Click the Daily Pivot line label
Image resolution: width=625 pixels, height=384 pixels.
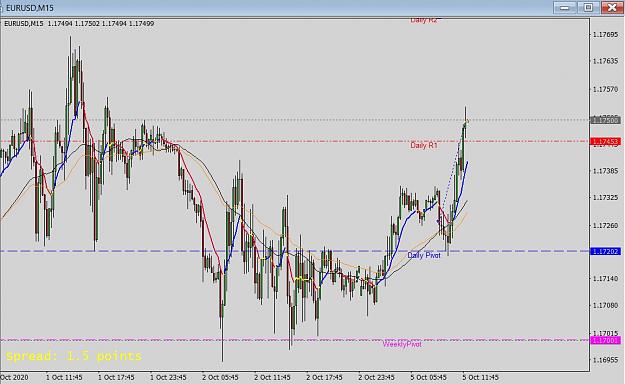tap(424, 255)
